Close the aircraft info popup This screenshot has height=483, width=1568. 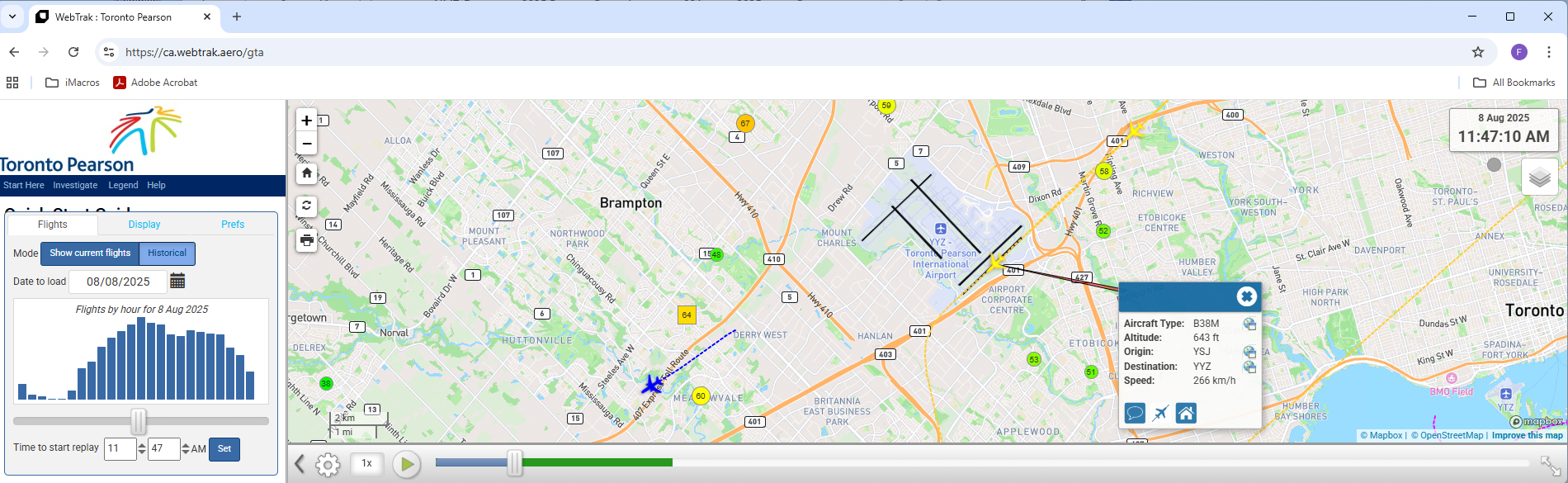(x=1246, y=296)
